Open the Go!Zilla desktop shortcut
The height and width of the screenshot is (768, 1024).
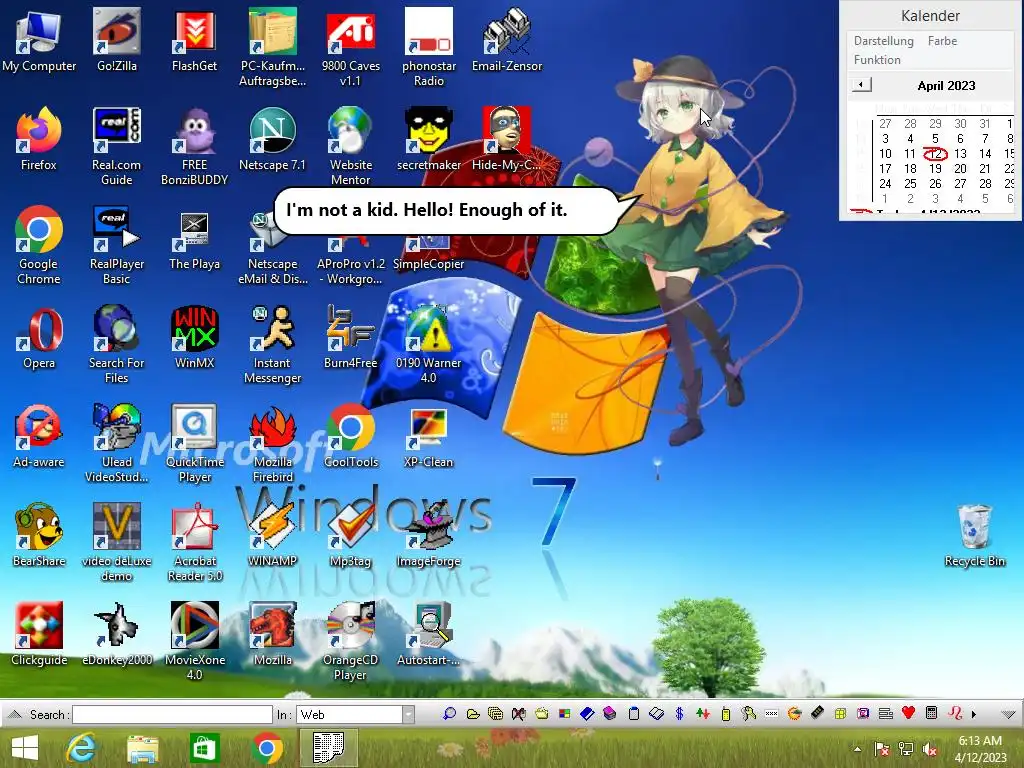pyautogui.click(x=116, y=39)
